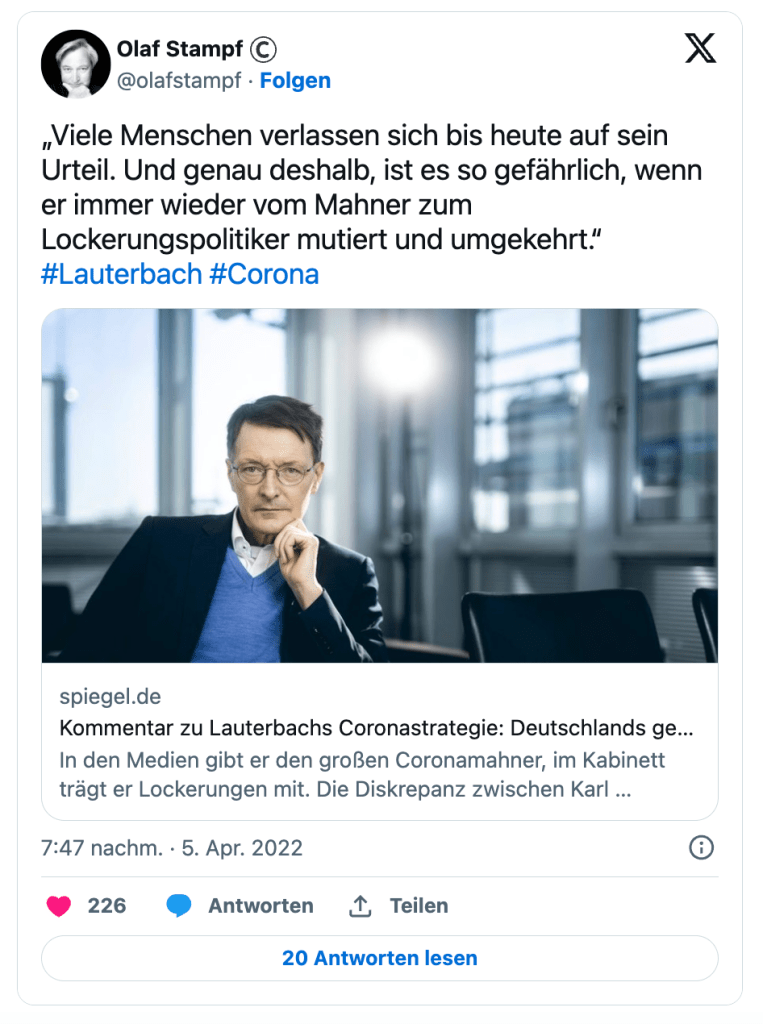Click the spiegel.de source label
This screenshot has width=763, height=1024.
point(110,696)
